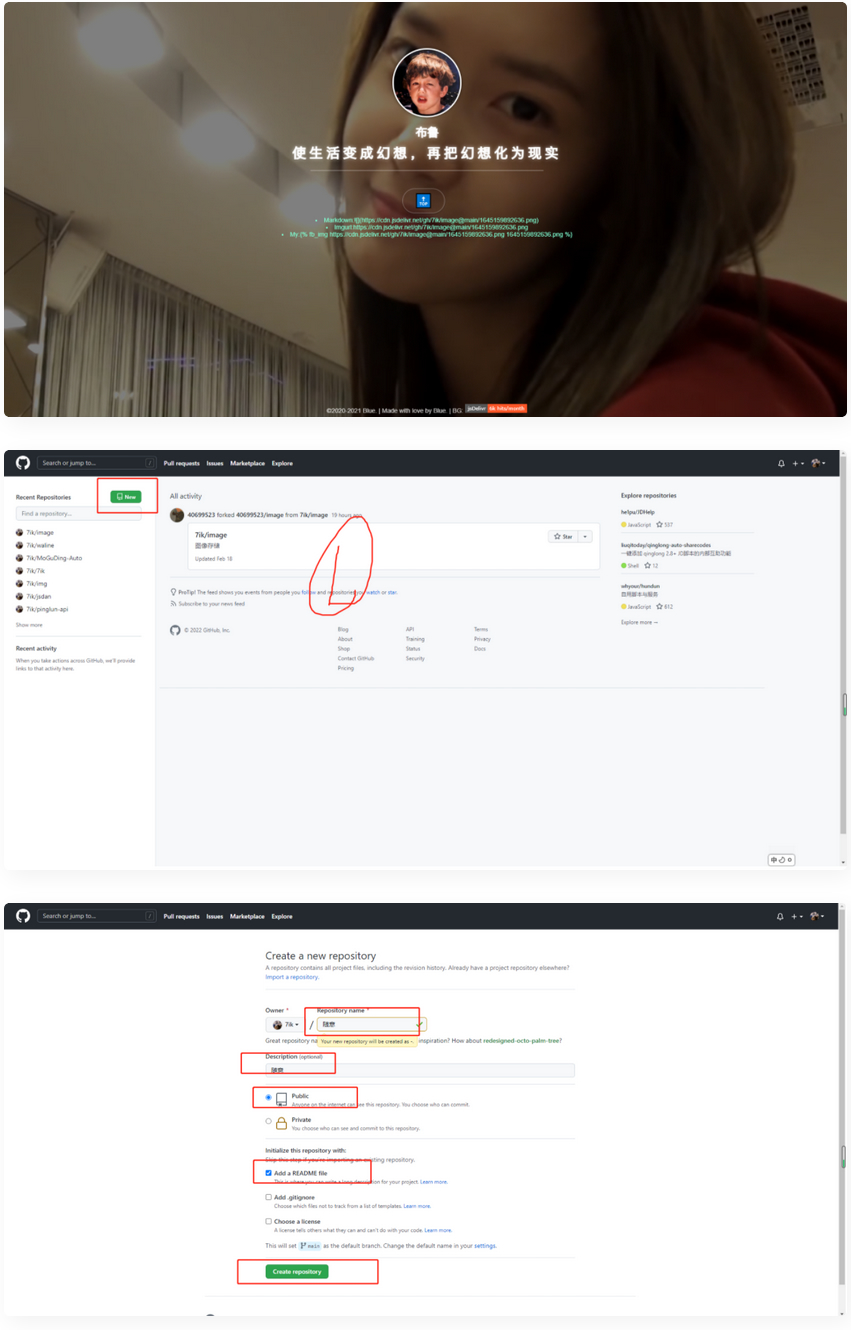Click the Search or jump to field
Viewport: 851px width, 1330px height.
point(95,463)
